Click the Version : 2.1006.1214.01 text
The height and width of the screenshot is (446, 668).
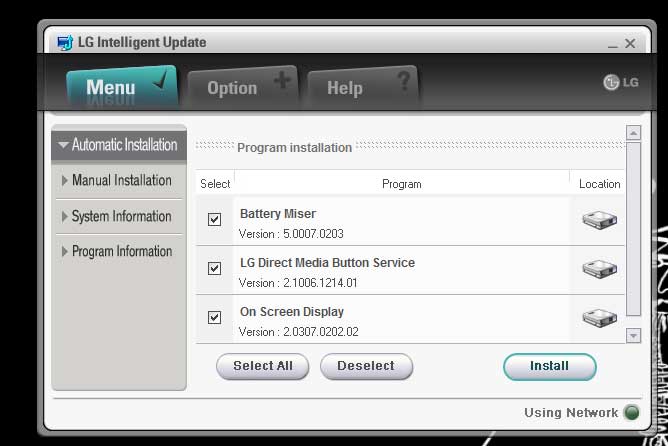click(x=298, y=283)
